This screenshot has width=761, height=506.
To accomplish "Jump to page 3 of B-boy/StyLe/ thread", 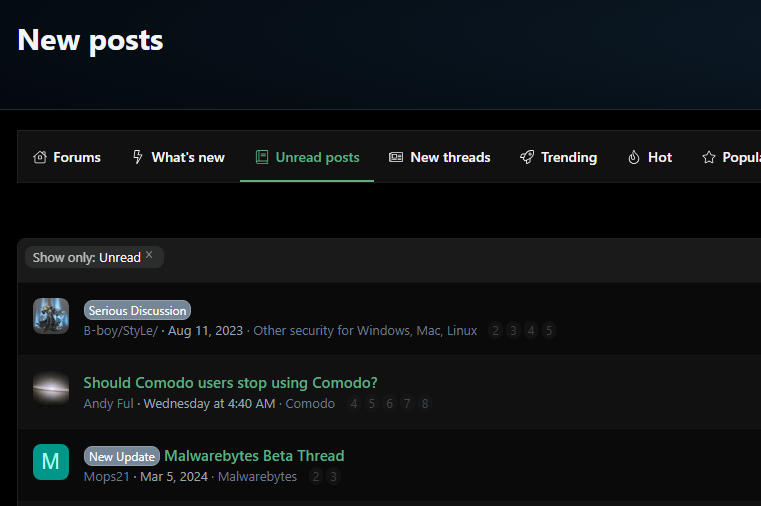I will [513, 331].
